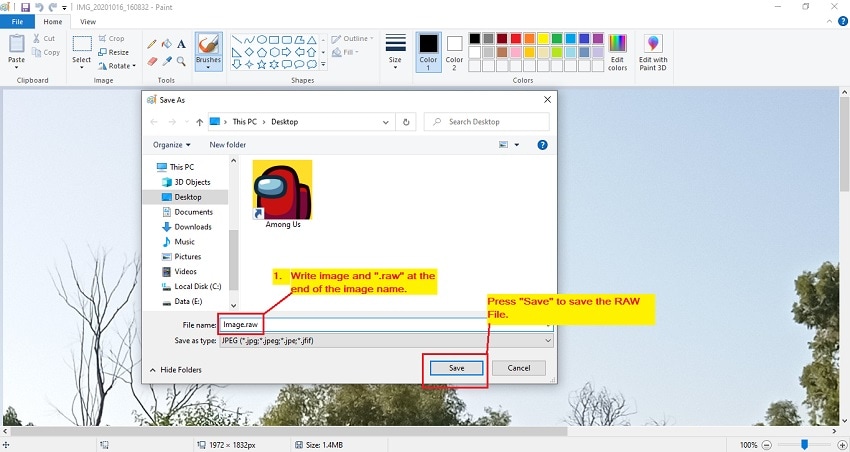Open Edit colors palette
The image size is (850, 452).
pyautogui.click(x=617, y=52)
